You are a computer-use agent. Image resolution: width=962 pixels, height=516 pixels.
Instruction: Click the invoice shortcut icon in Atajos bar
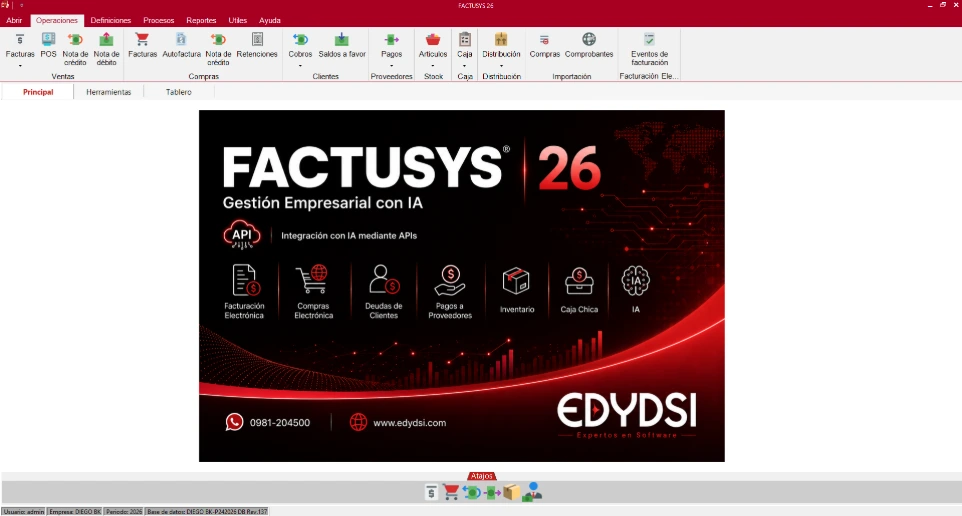pos(431,492)
